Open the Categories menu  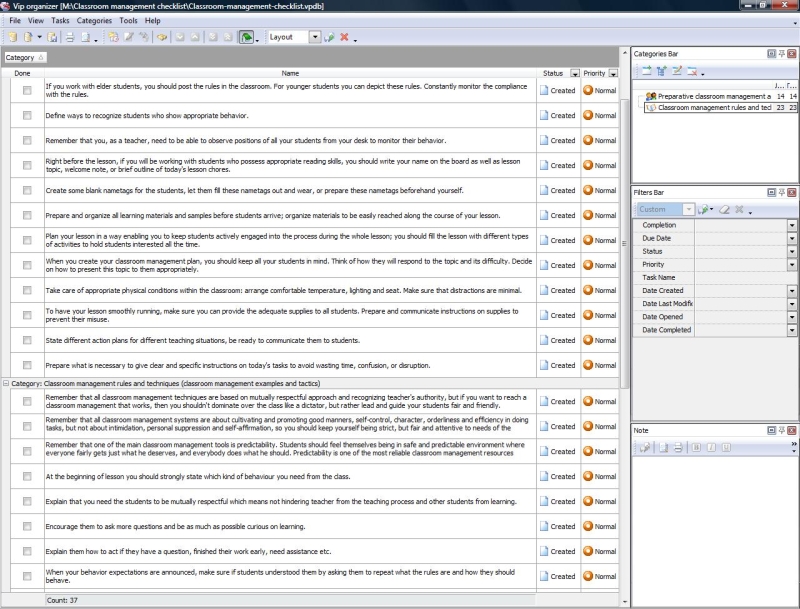point(94,20)
